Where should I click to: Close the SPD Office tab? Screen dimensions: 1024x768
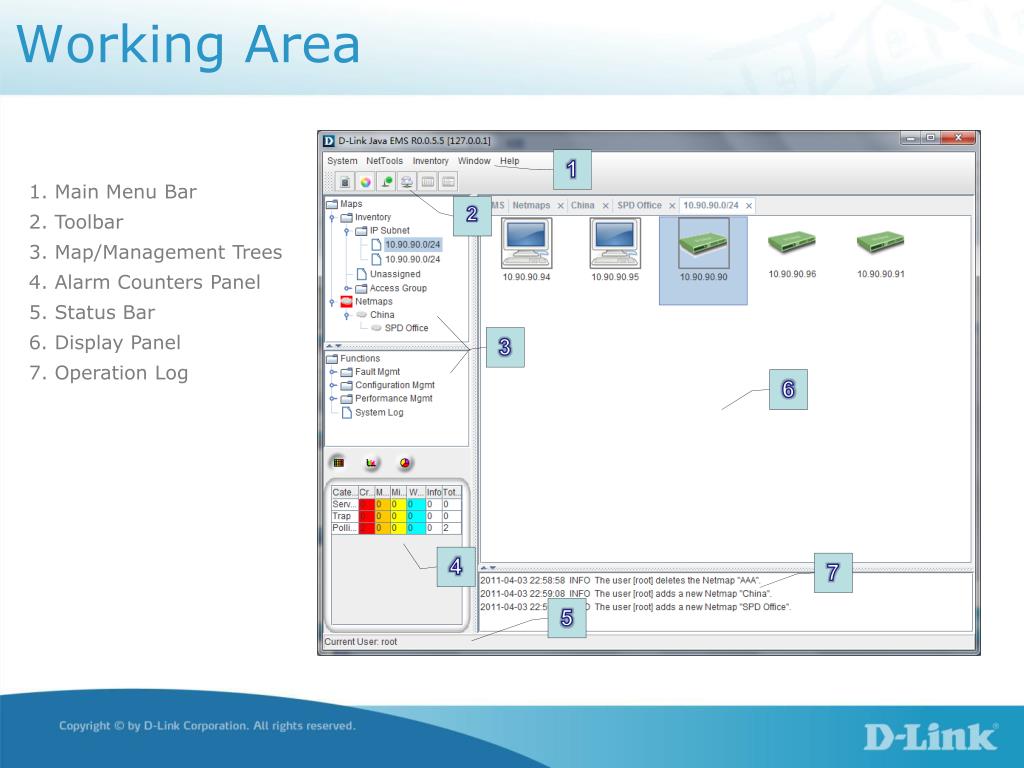click(671, 206)
